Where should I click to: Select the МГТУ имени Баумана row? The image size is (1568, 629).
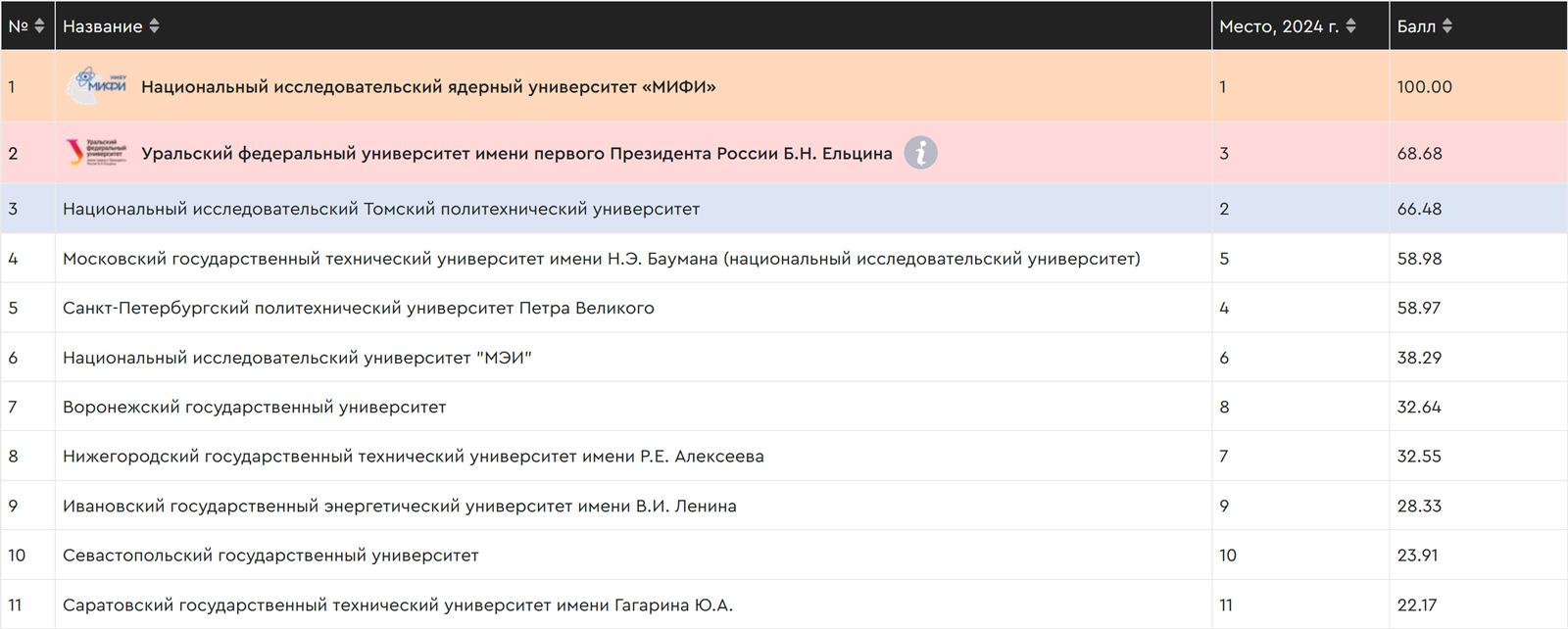[x=784, y=259]
